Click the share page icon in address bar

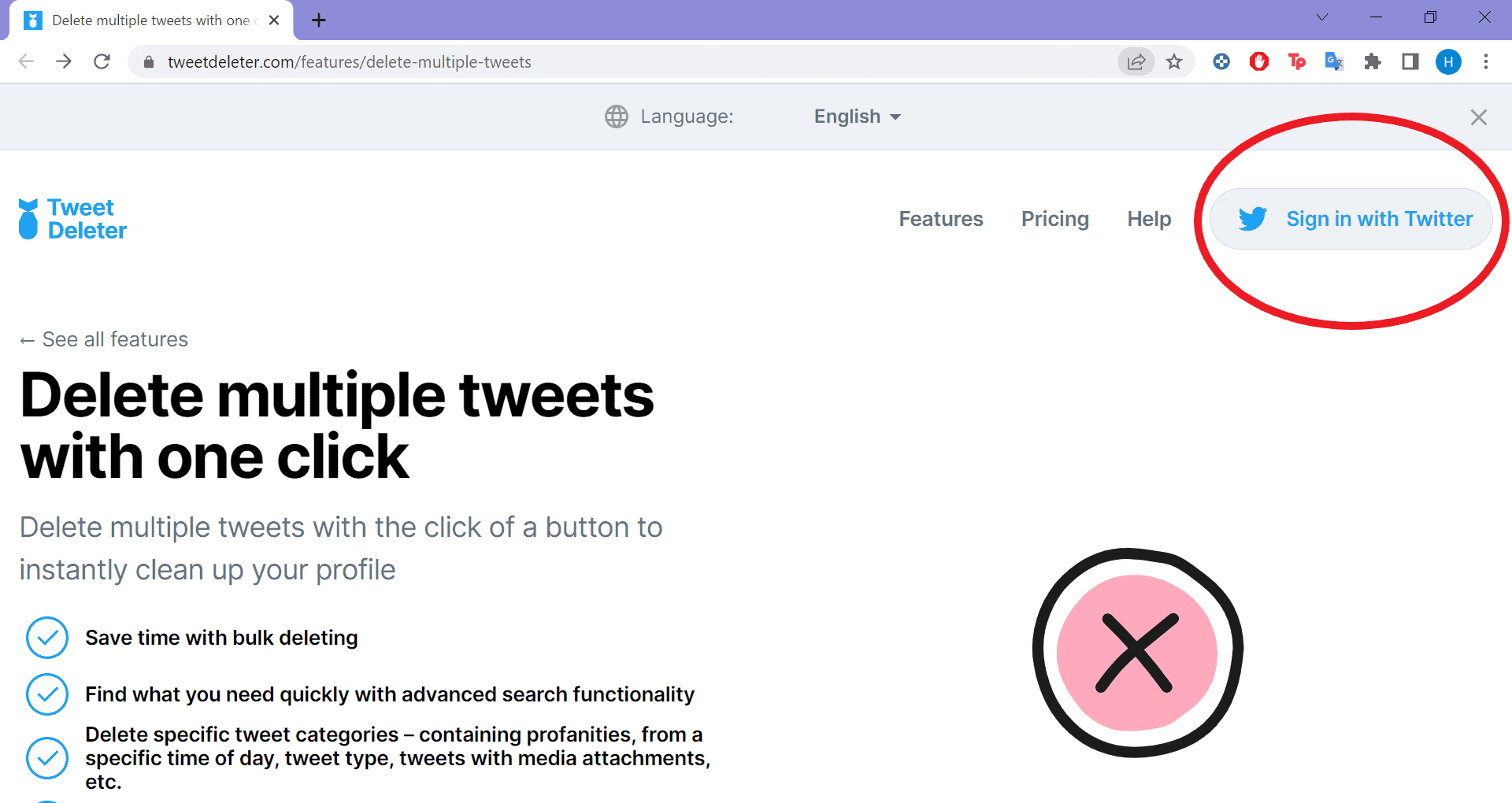point(1136,61)
